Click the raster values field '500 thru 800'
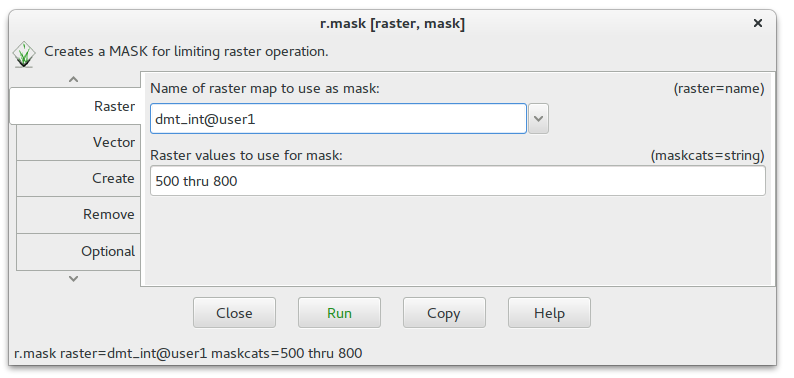Image resolution: width=794 pixels, height=378 pixels. pos(458,181)
